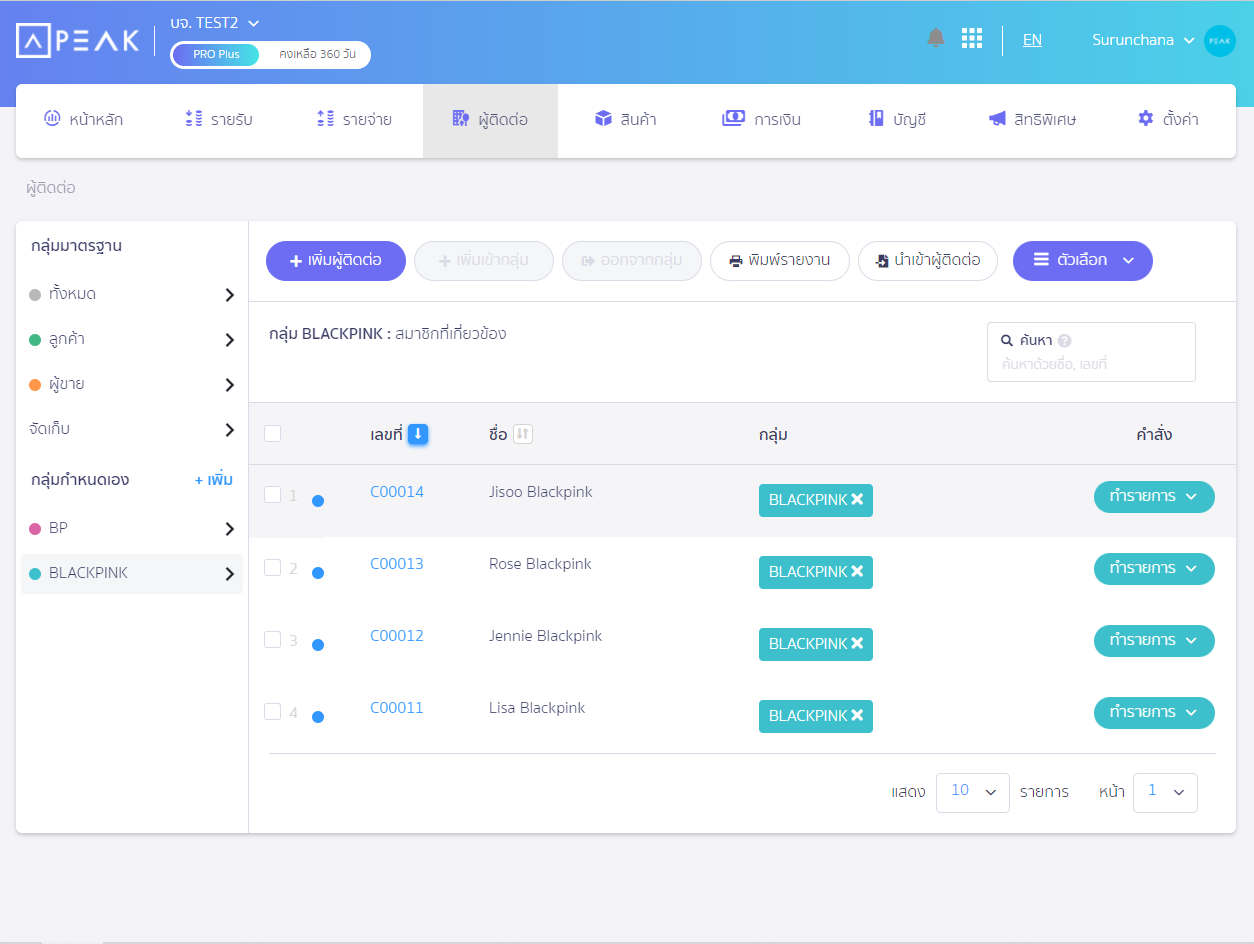Click the name Lisa Blackpink

[537, 708]
